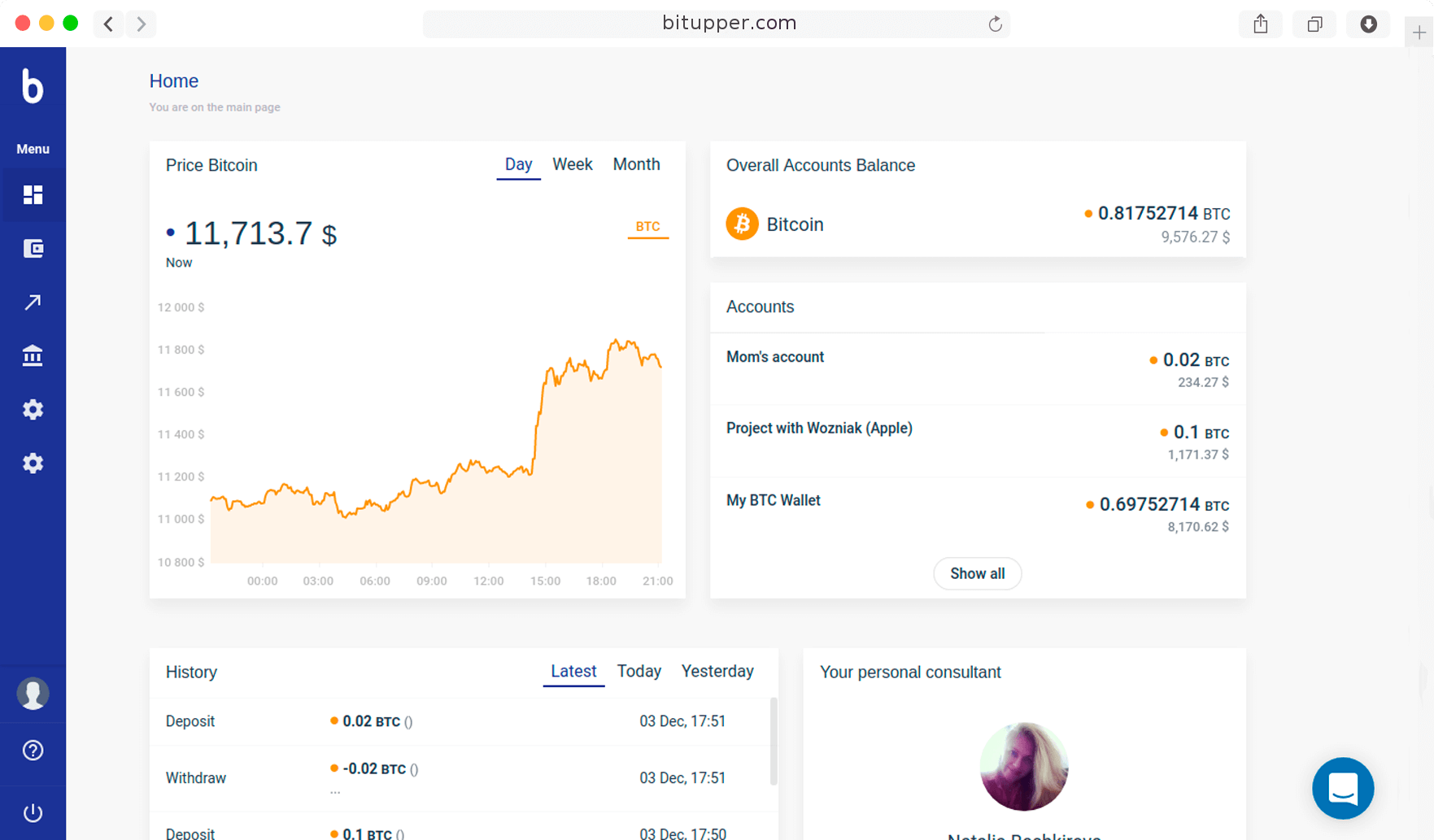Show Today's history tab
The height and width of the screenshot is (840, 1434).
coord(639,672)
